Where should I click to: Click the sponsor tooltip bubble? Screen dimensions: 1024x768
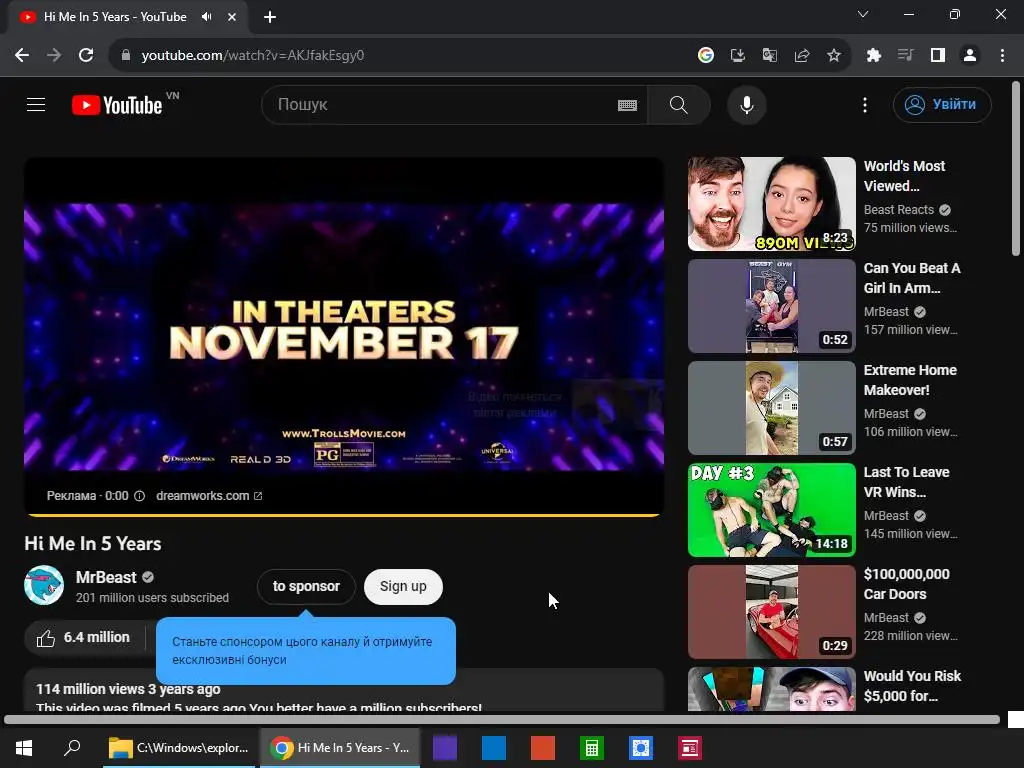[x=306, y=650]
